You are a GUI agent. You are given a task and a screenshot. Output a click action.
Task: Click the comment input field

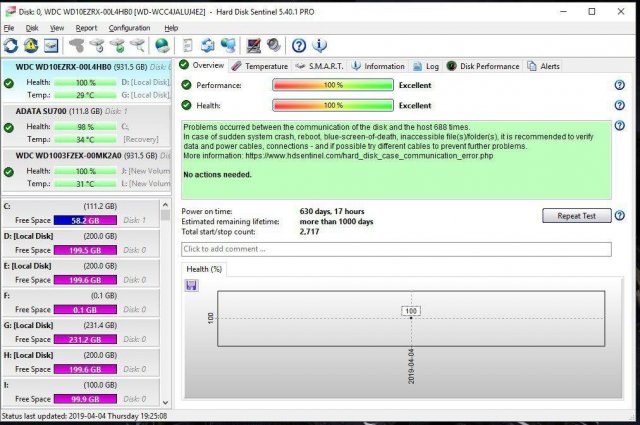396,249
